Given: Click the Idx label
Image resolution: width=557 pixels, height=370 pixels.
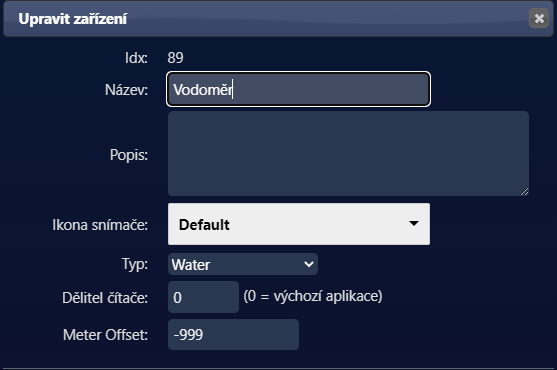Looking at the screenshot, I should coord(136,58).
